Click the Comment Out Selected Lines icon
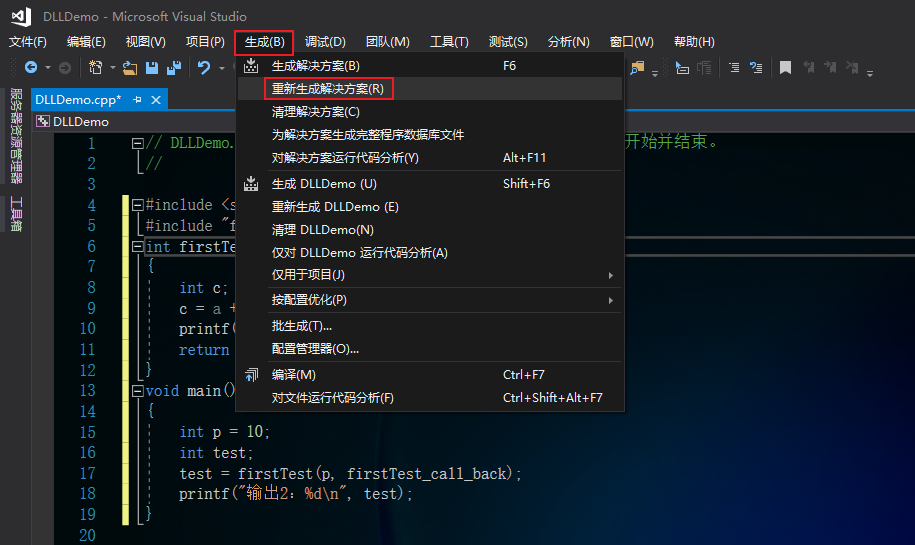The image size is (915, 545). pyautogui.click(x=734, y=68)
